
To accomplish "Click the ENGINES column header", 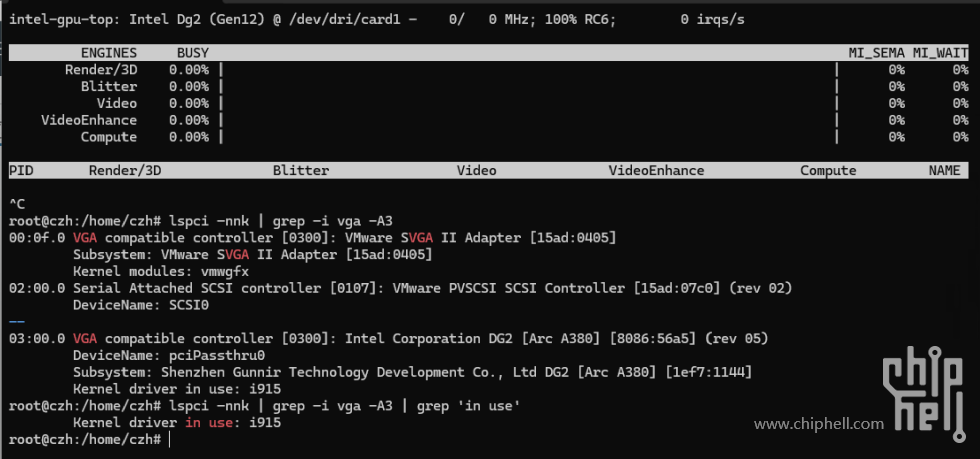I will [x=109, y=53].
